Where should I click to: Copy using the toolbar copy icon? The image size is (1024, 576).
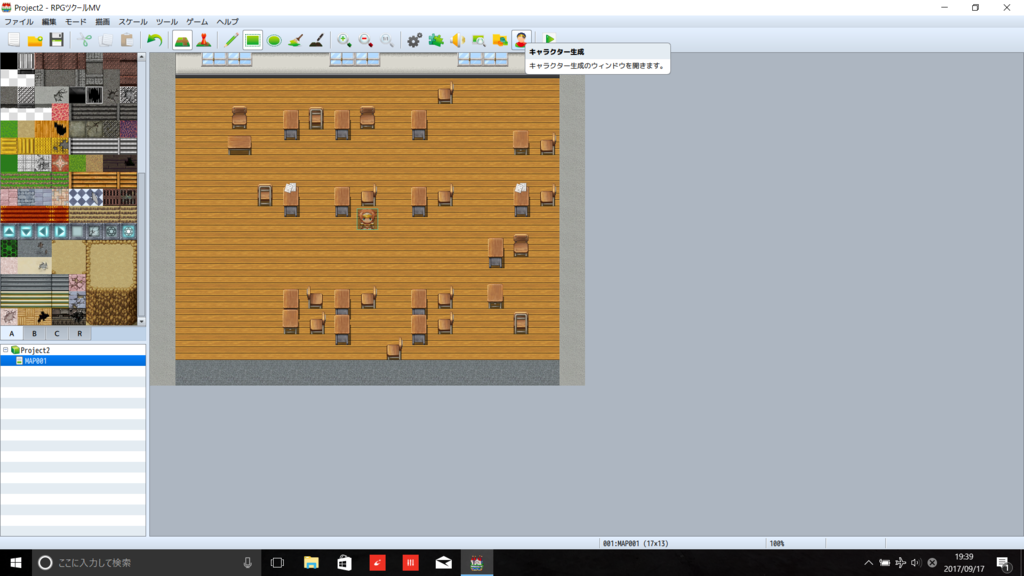coord(106,40)
